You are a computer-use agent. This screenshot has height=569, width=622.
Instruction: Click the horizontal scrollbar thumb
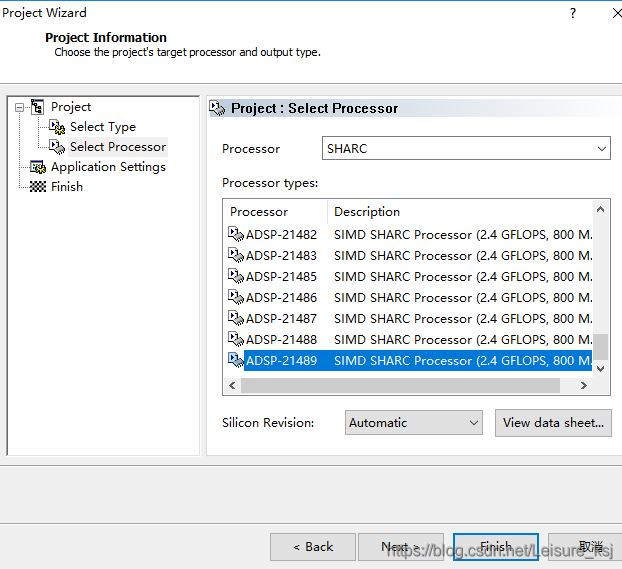(x=400, y=385)
